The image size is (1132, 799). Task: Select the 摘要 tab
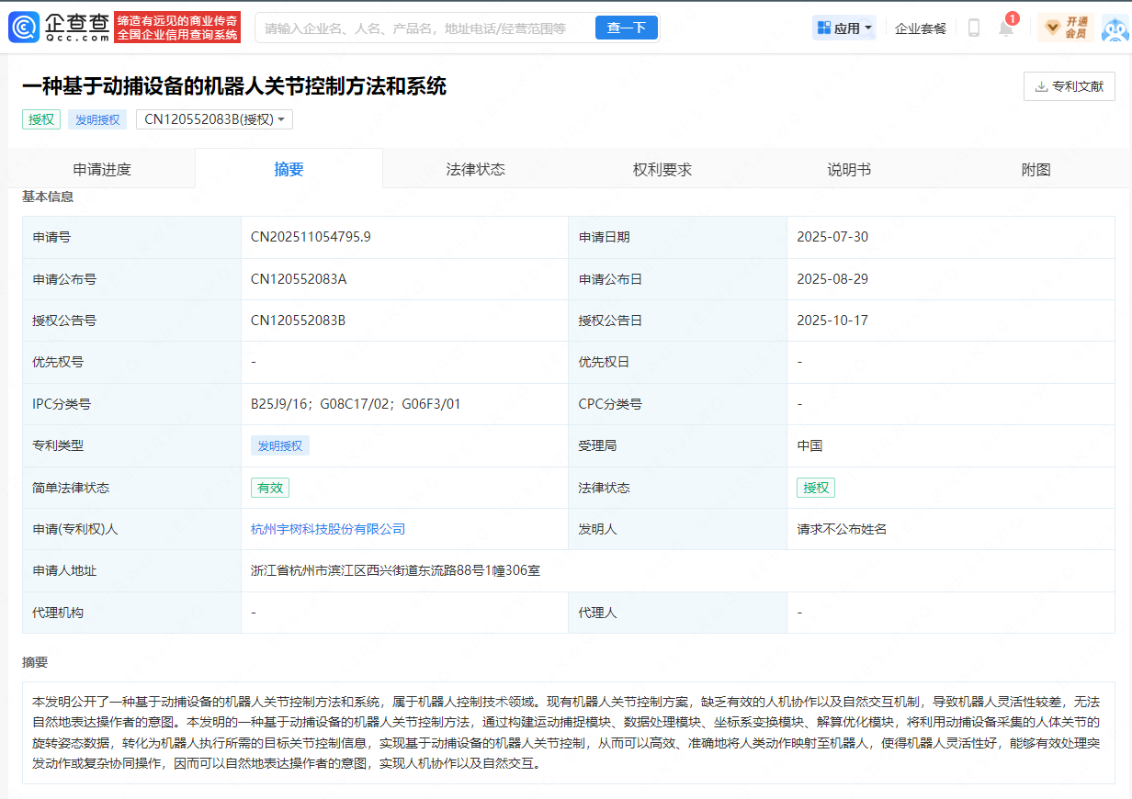[289, 169]
